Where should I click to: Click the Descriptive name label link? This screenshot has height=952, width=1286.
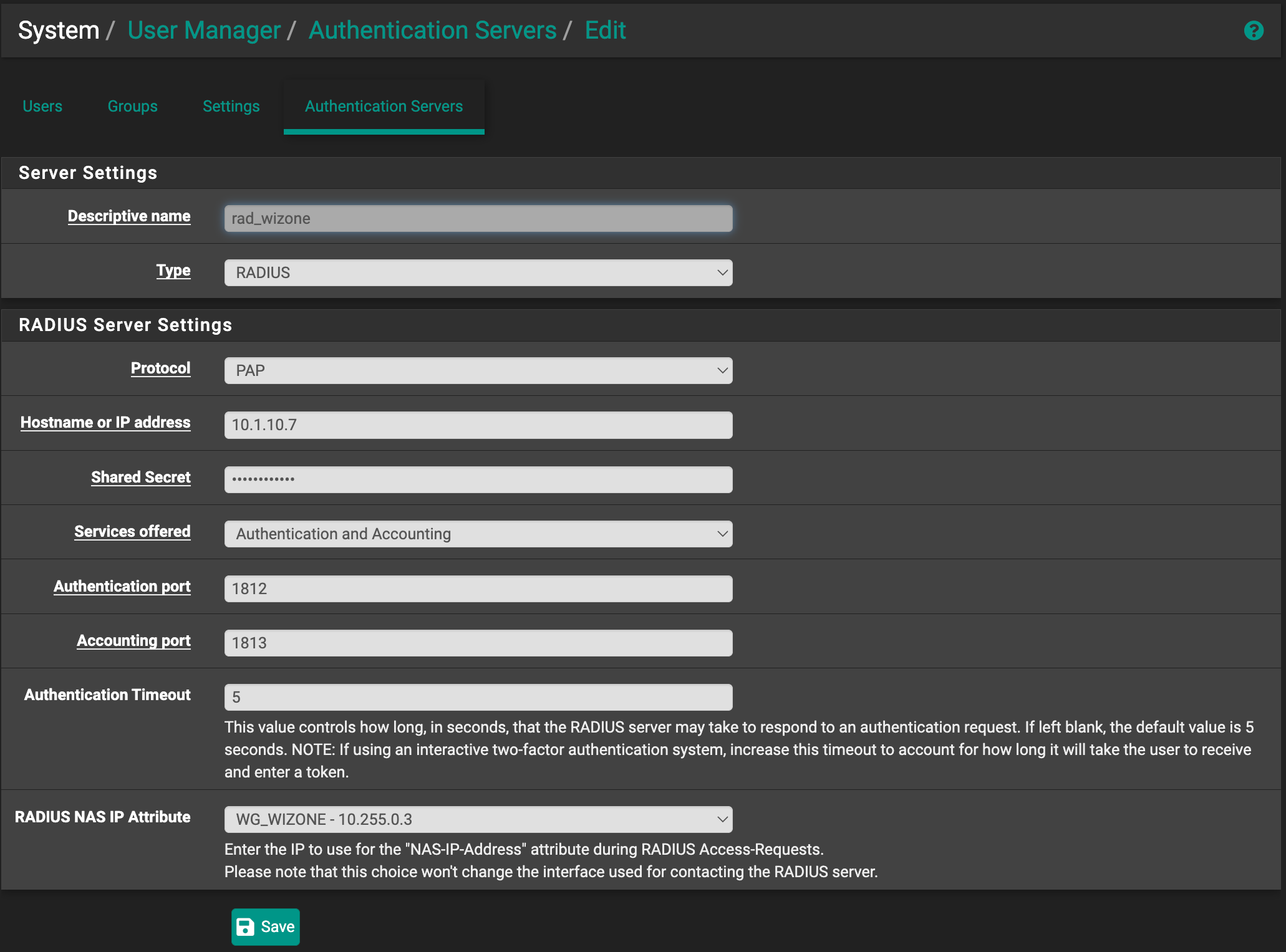pyautogui.click(x=129, y=216)
